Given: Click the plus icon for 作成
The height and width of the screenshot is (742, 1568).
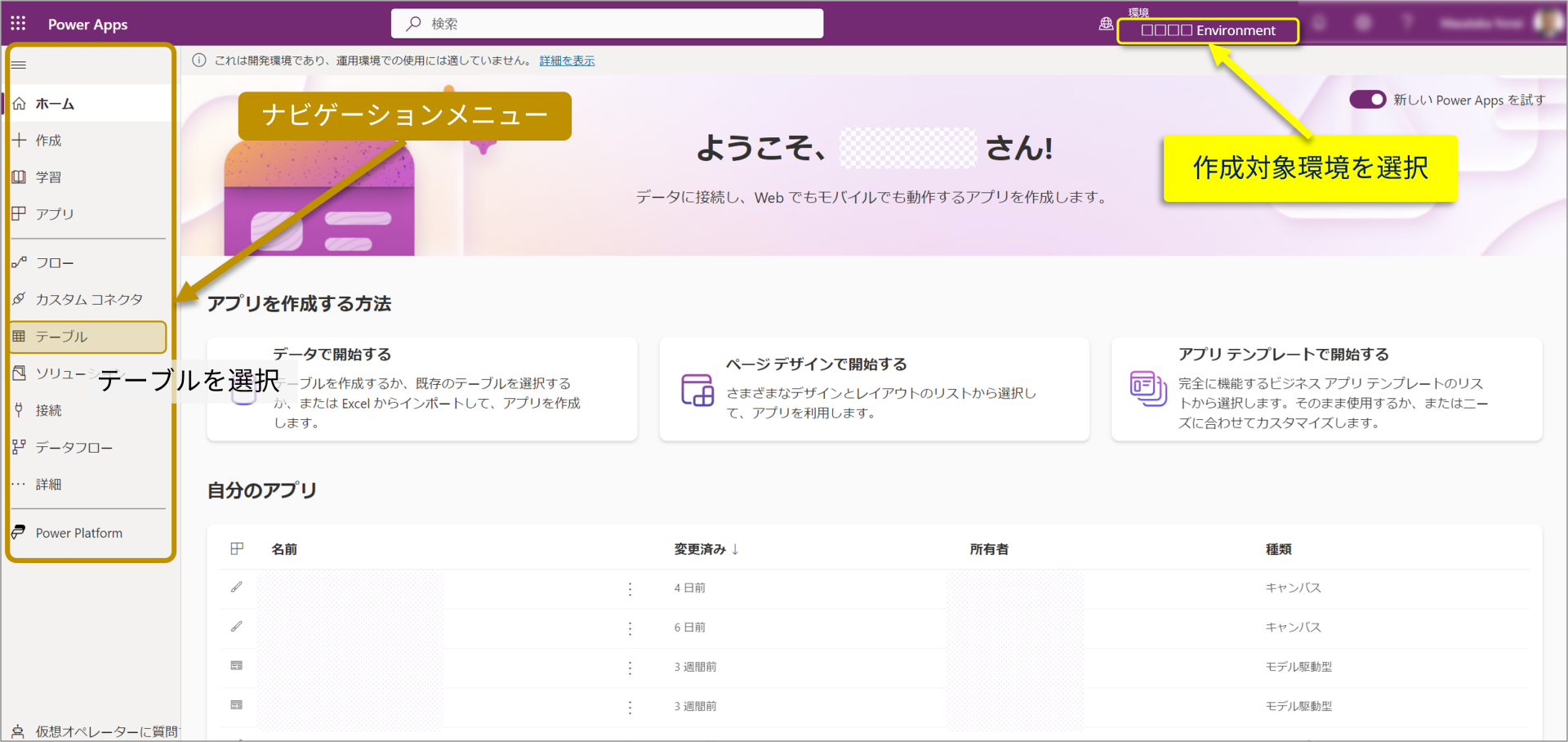Looking at the screenshot, I should coord(20,140).
